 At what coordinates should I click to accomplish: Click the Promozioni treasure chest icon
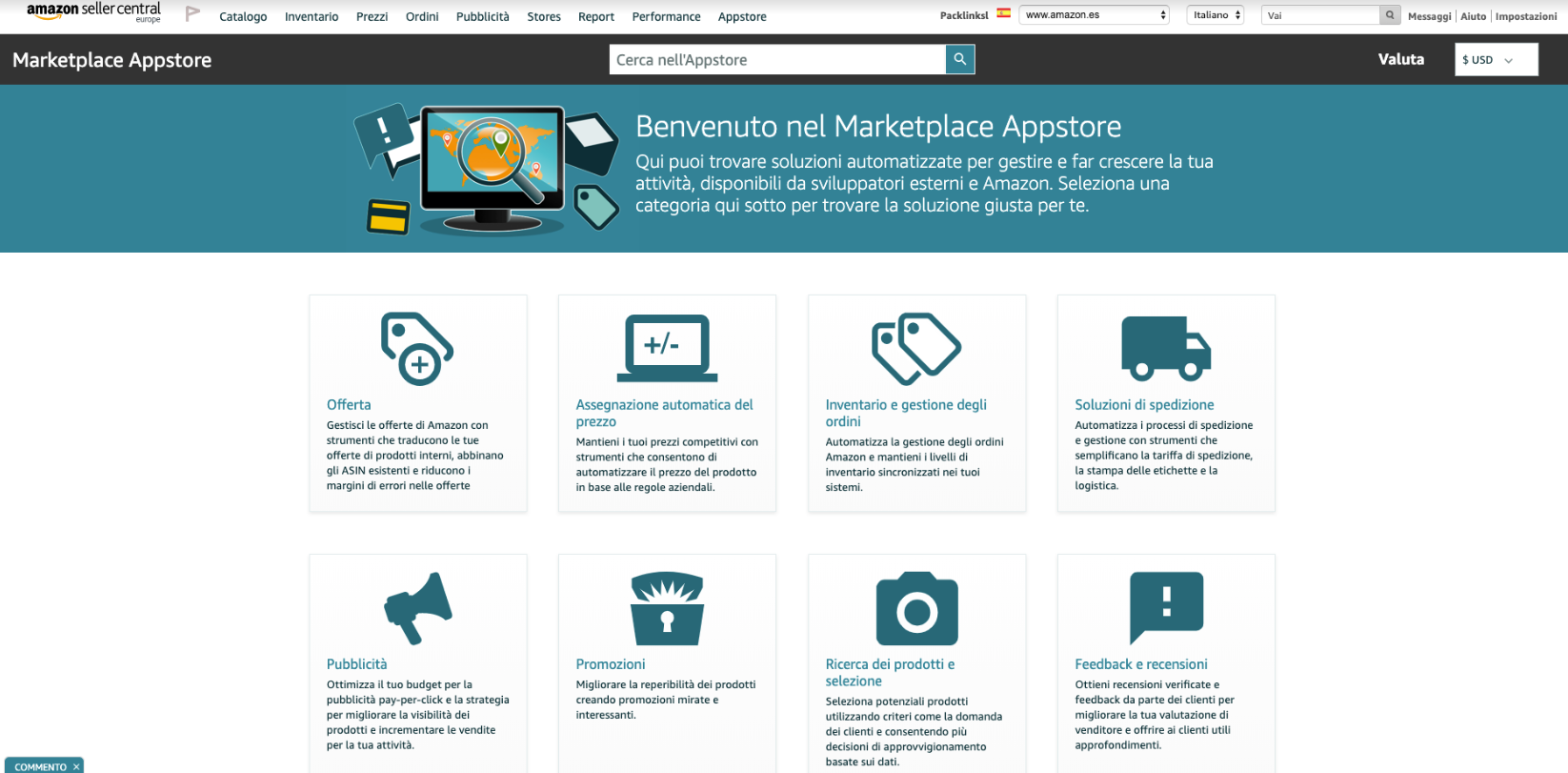point(667,609)
